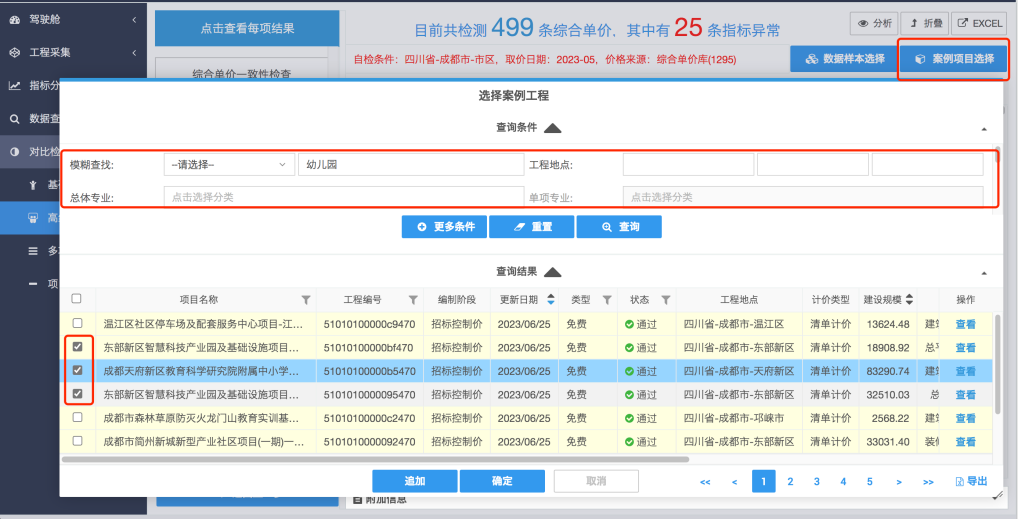
Task: Click the EXCEL export button in background
Action: (980, 23)
